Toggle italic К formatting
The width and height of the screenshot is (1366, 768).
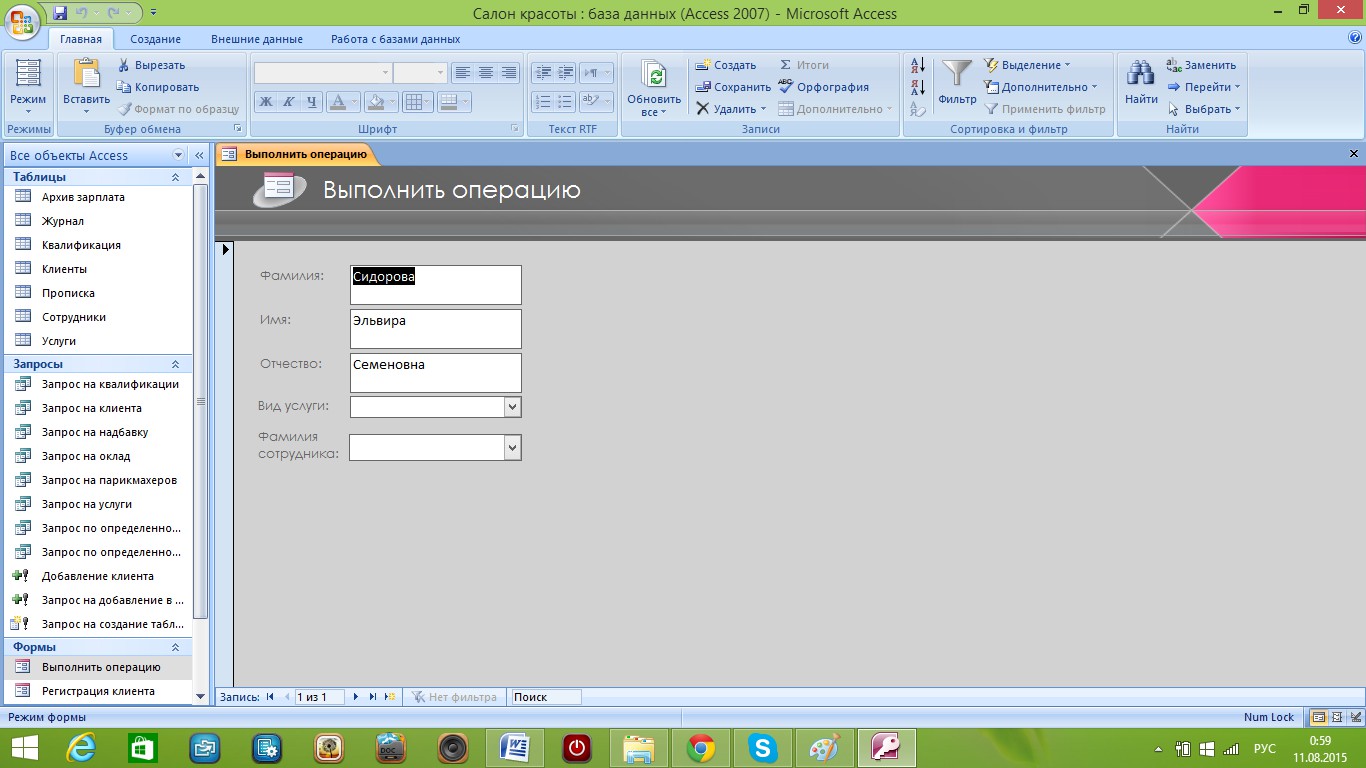coord(288,101)
